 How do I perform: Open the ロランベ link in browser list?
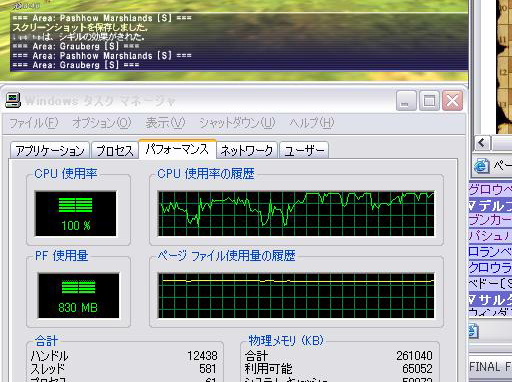(490, 252)
